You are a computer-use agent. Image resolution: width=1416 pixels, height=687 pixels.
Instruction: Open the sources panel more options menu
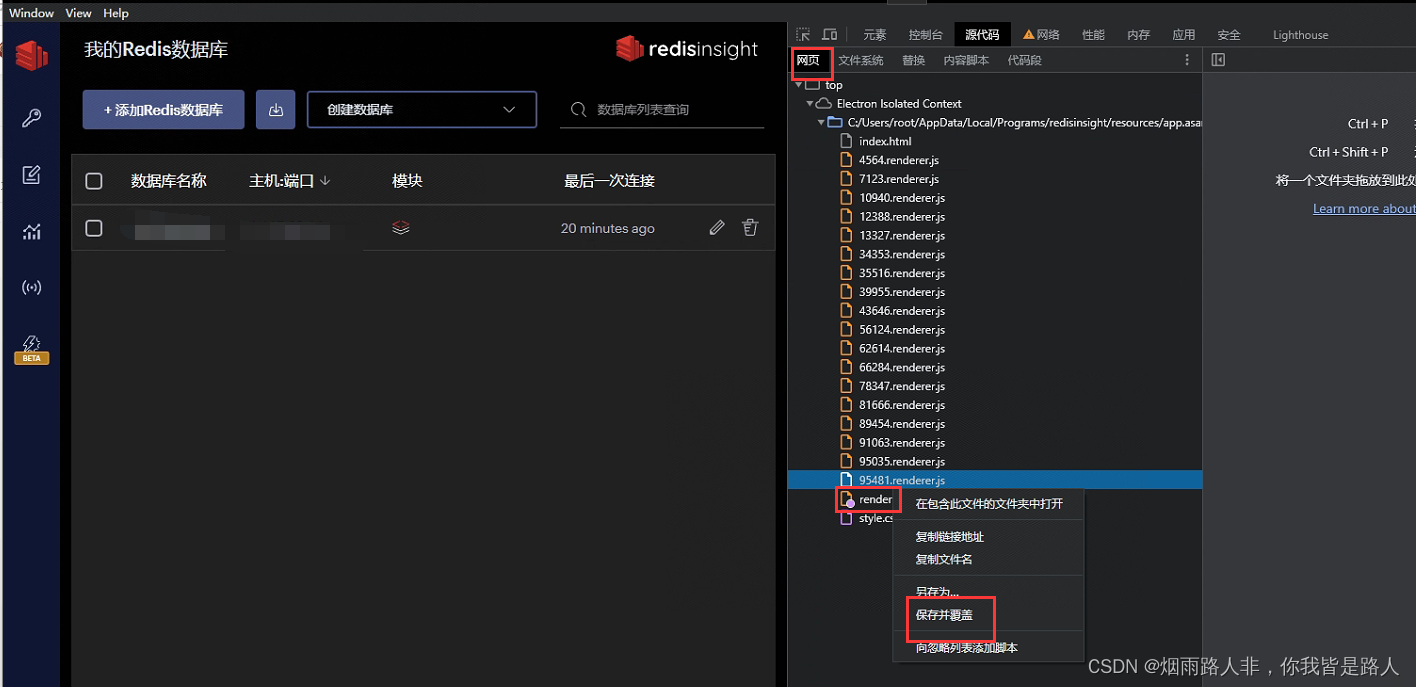(x=1187, y=60)
